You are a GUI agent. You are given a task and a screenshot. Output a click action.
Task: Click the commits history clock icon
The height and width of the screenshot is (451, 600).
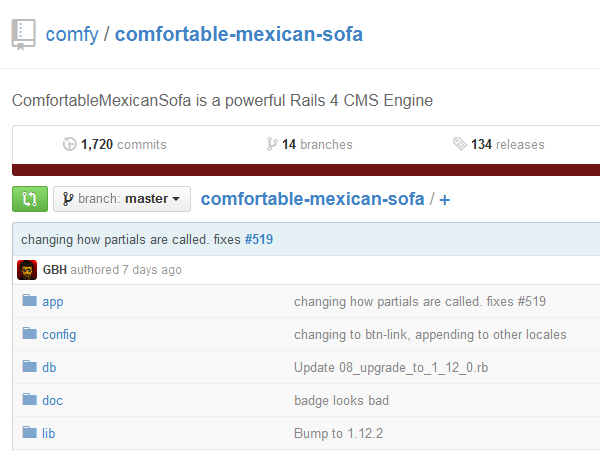click(69, 144)
